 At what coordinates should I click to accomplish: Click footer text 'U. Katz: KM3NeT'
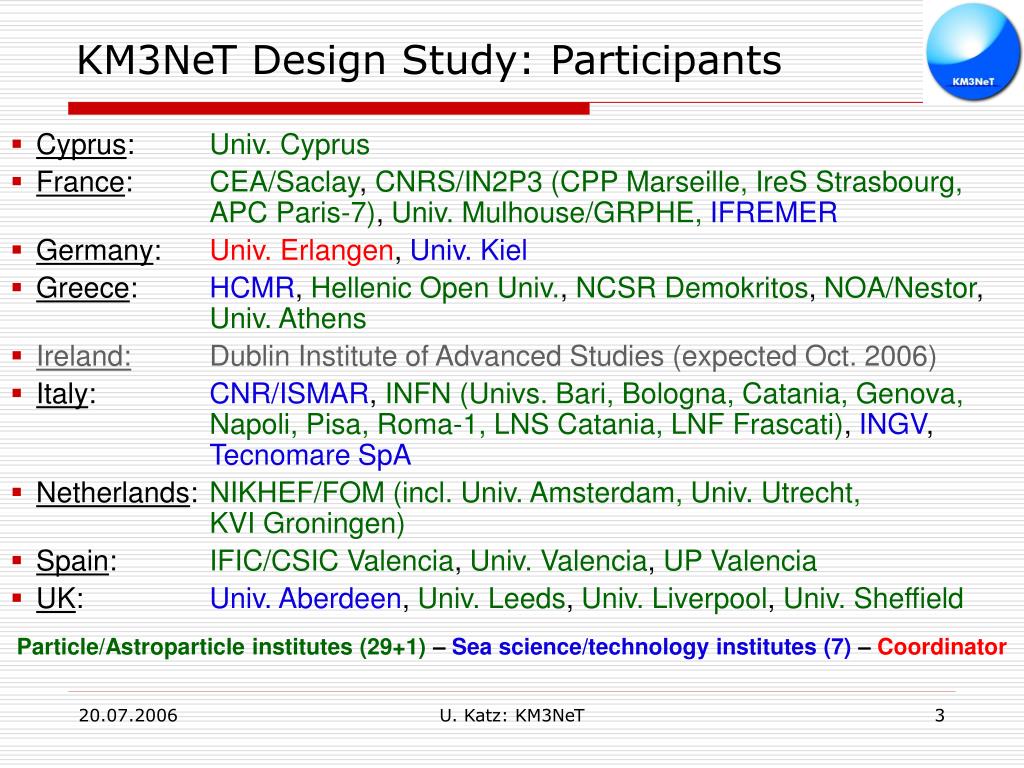pyautogui.click(x=512, y=716)
